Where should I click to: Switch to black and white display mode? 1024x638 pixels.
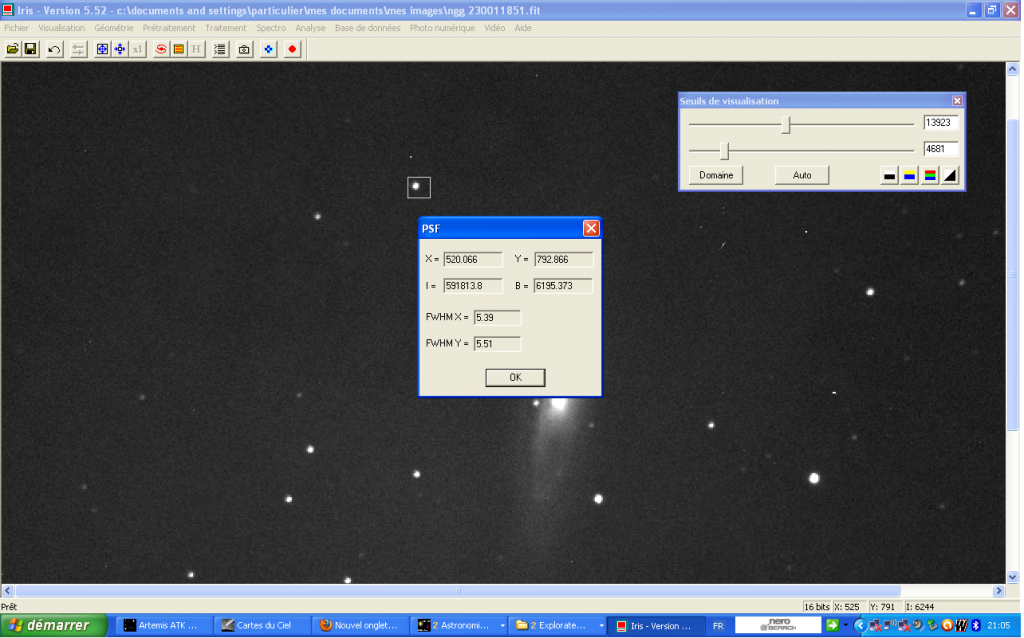click(890, 175)
